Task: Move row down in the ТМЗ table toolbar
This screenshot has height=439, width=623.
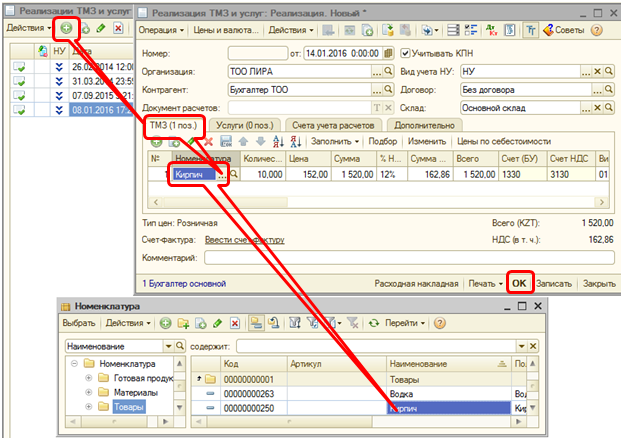Action: (x=260, y=141)
